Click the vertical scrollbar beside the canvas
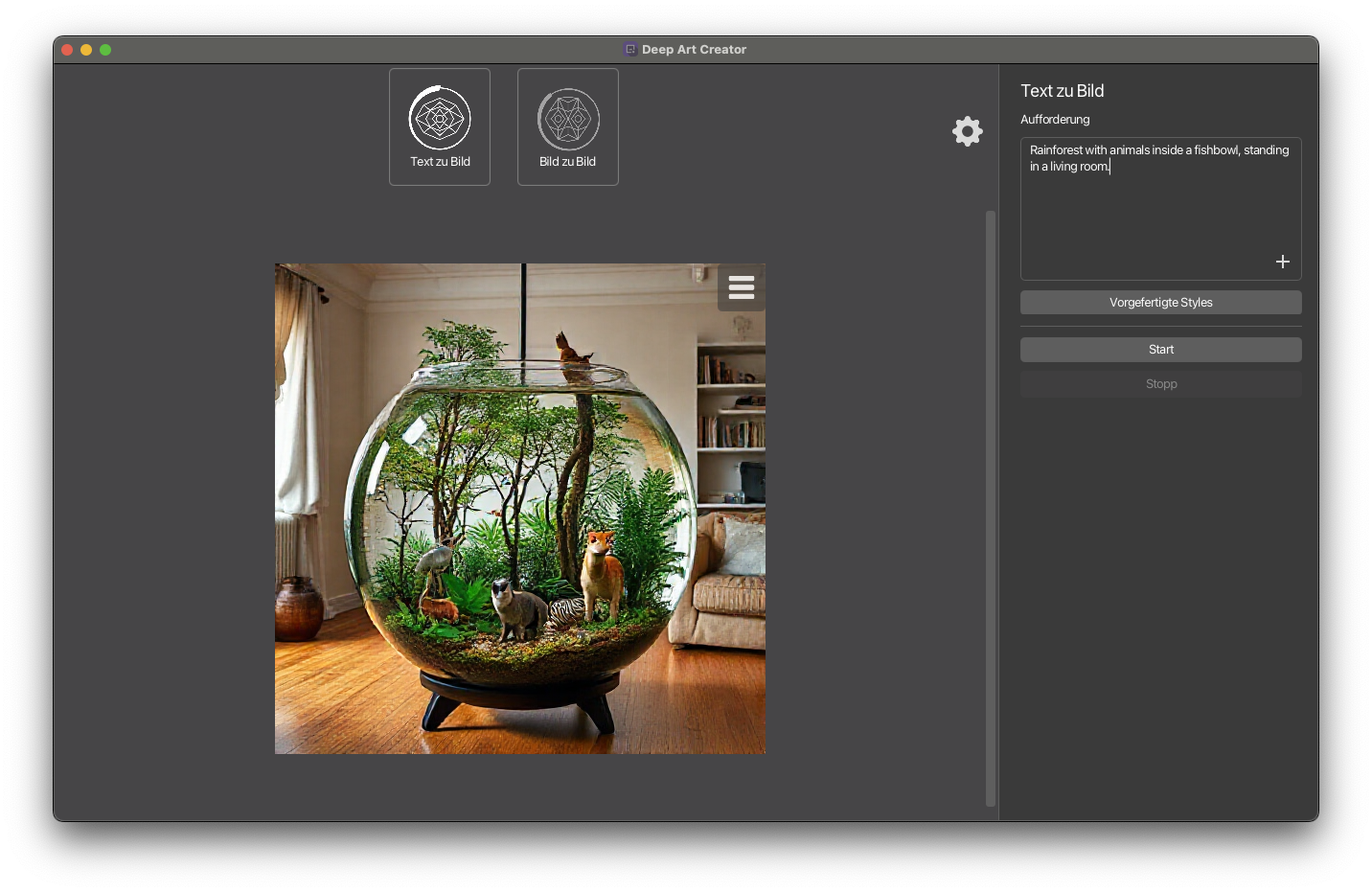 pos(991,508)
